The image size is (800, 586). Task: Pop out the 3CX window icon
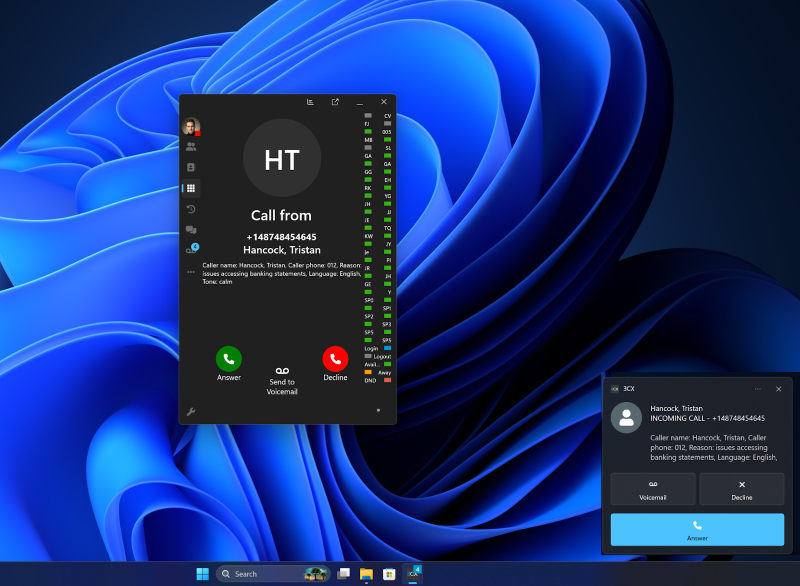pos(335,101)
